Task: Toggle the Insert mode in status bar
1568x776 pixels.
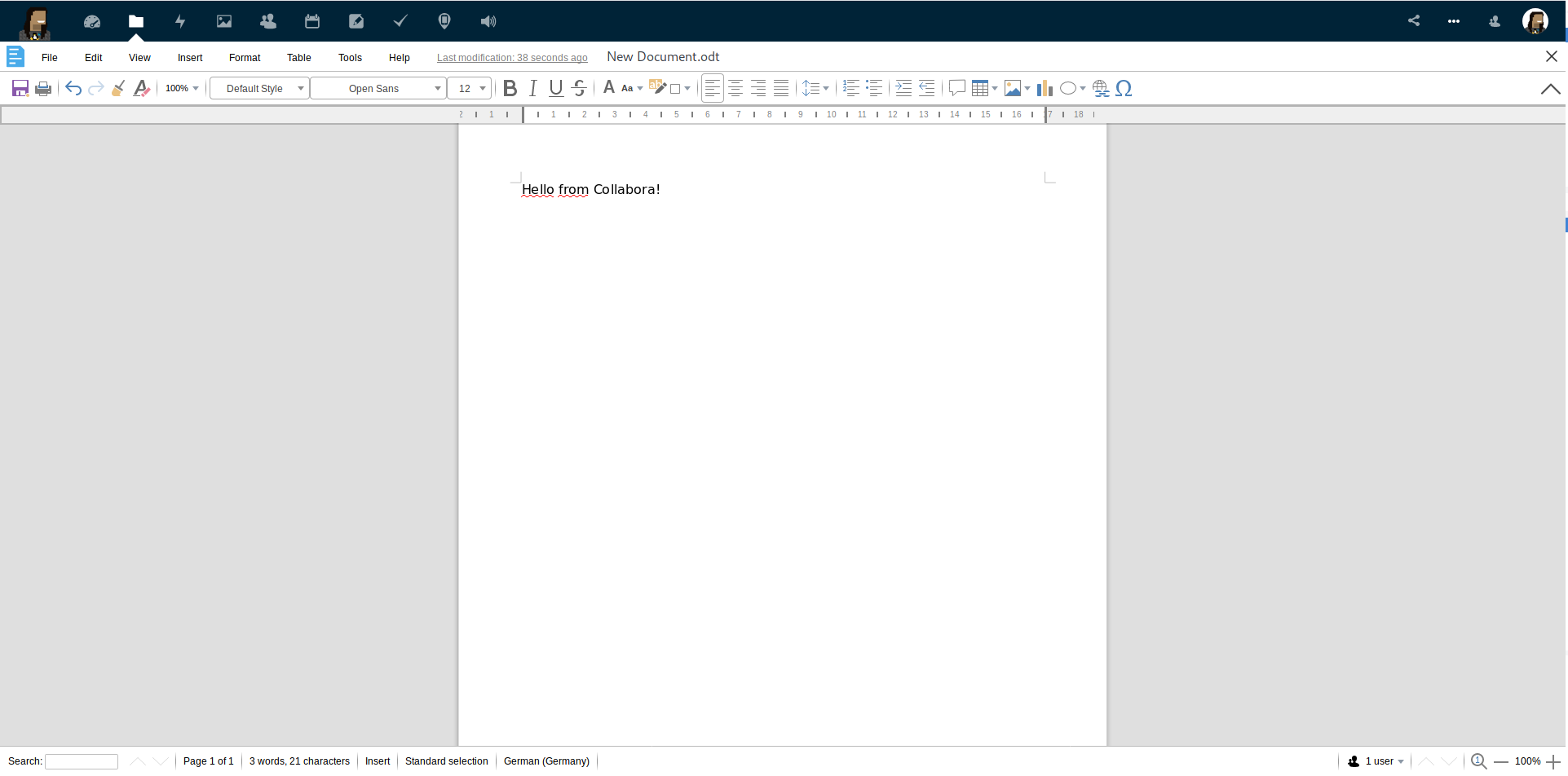Action: (x=378, y=761)
